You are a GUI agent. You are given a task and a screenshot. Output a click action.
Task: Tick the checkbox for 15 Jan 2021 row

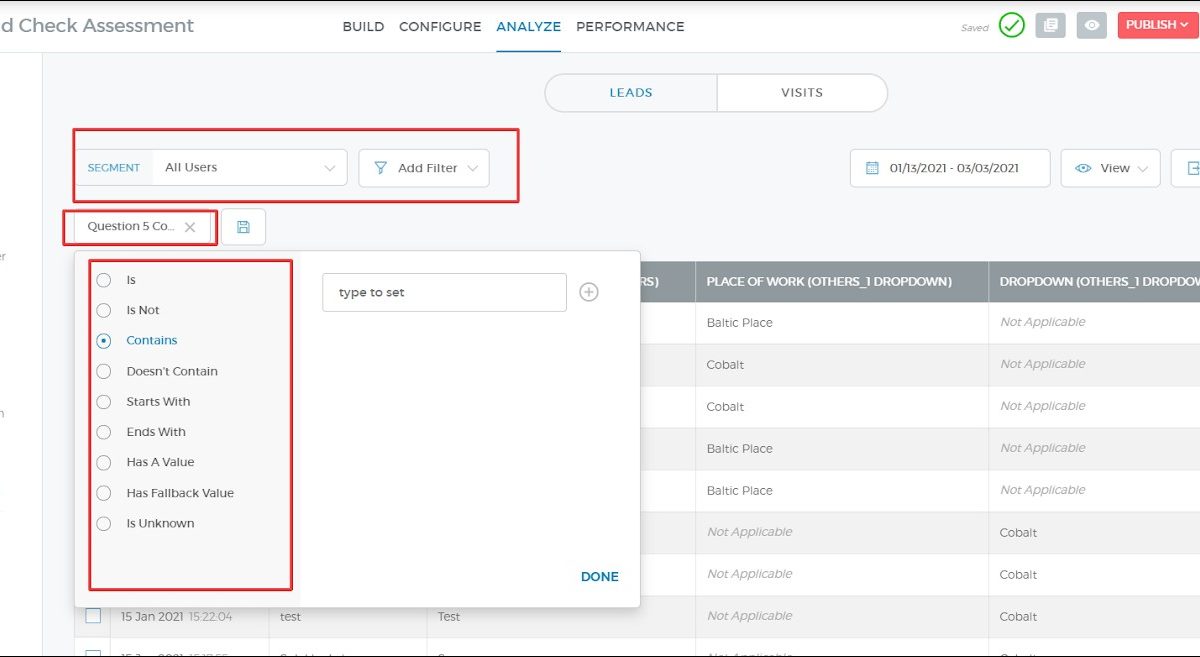click(93, 616)
